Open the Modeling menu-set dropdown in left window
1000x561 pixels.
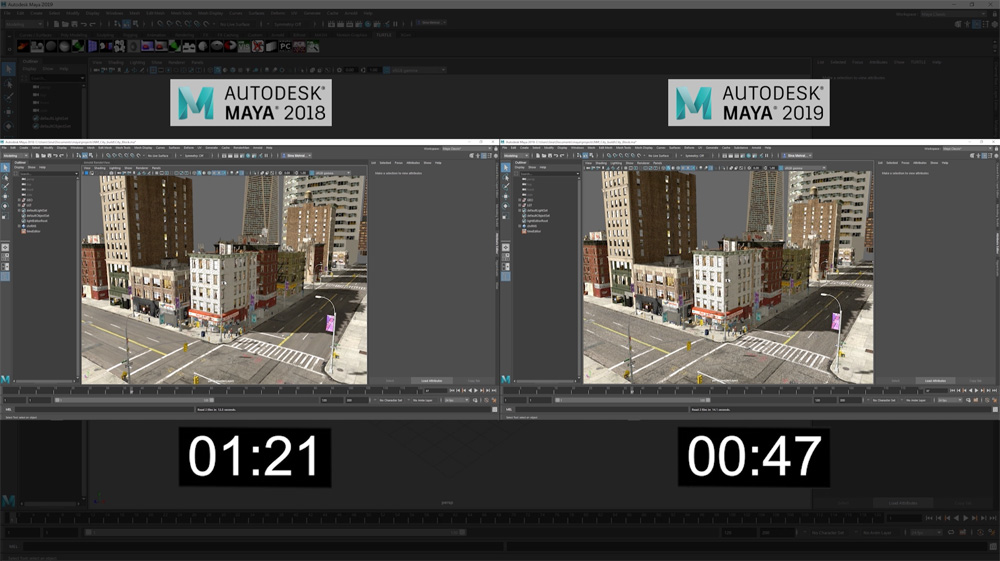(14, 156)
